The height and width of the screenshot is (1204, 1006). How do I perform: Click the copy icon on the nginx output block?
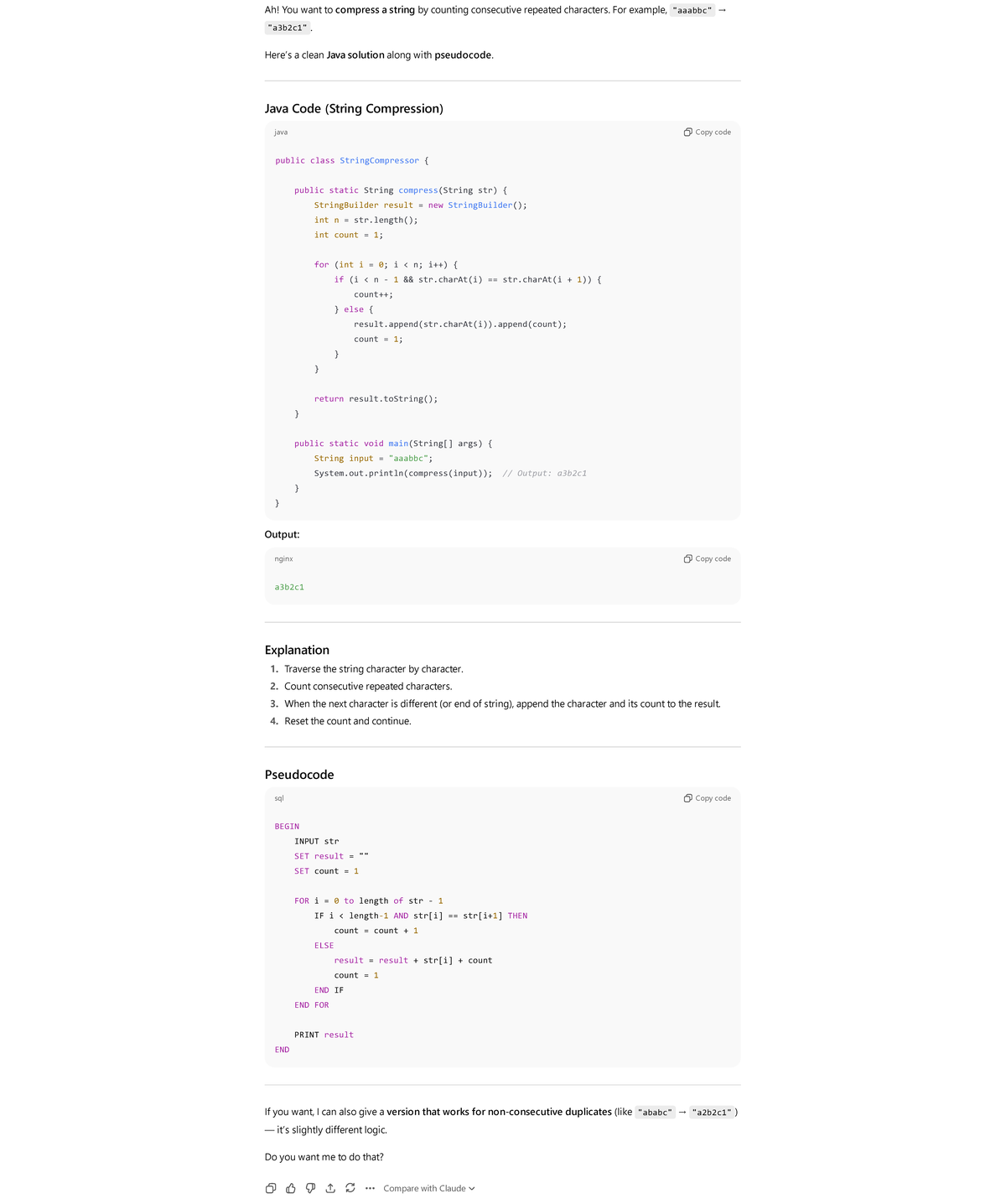point(688,559)
